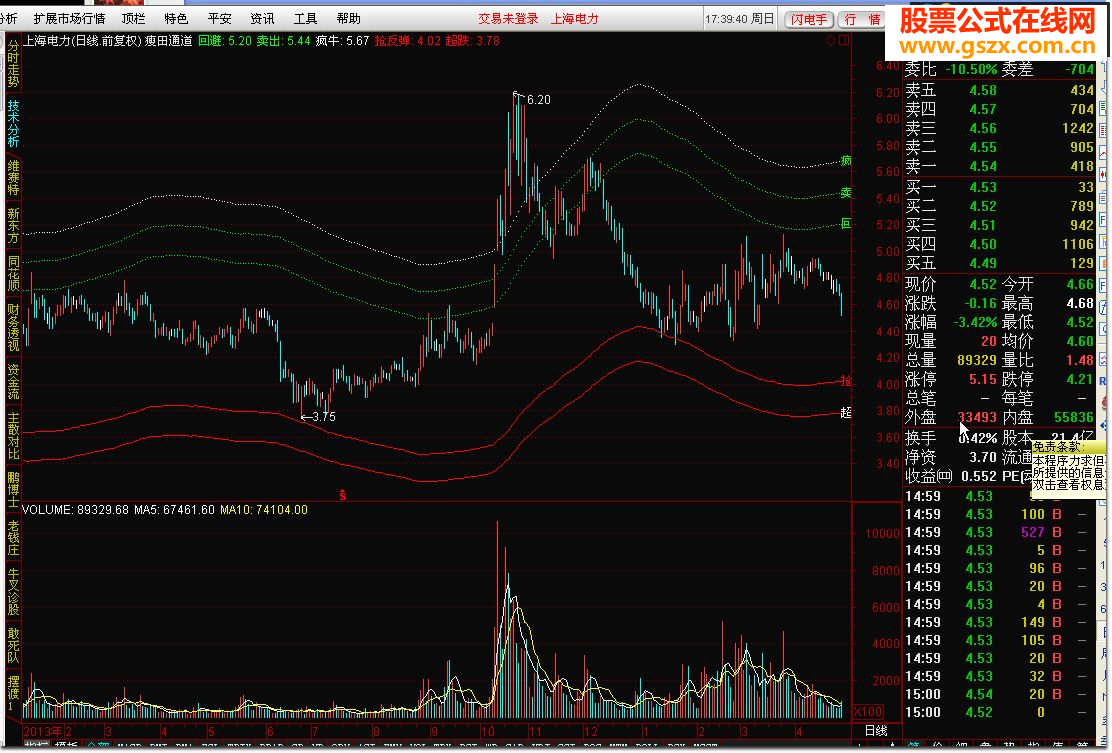The image size is (1112, 753).
Task: Click the 卖出: 5.44 indicator value
Action: click(283, 41)
